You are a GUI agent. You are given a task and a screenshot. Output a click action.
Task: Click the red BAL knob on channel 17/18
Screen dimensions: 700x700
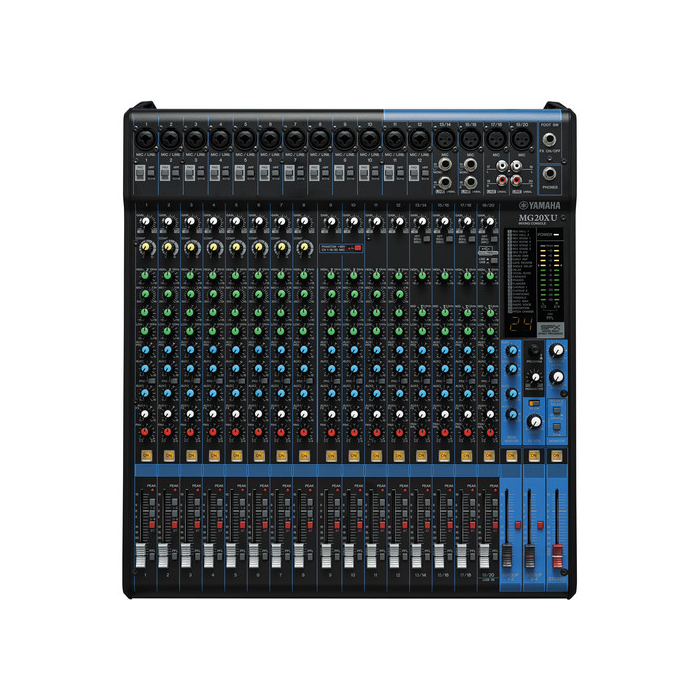coord(467,432)
